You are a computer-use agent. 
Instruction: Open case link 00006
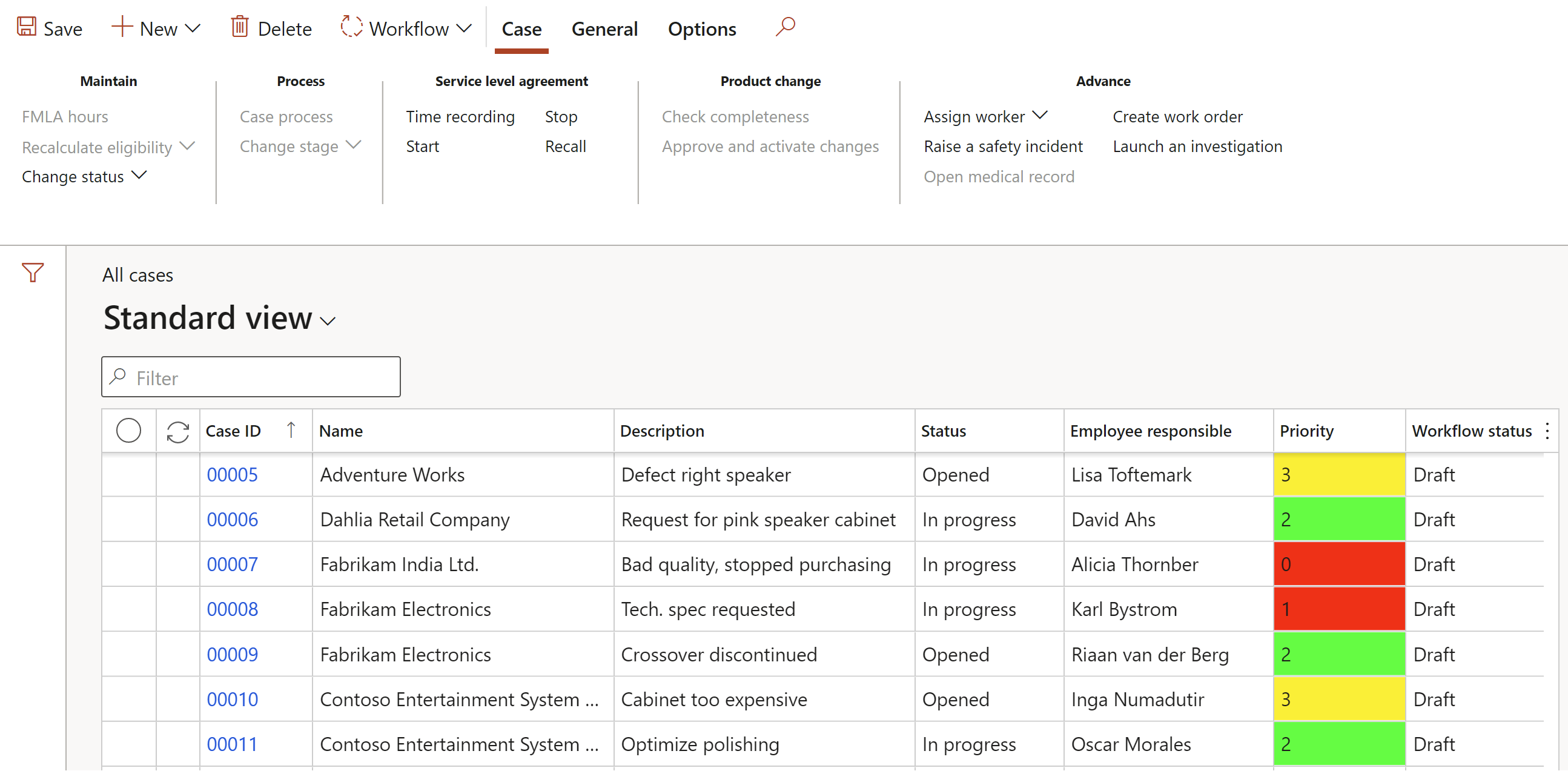(x=233, y=520)
